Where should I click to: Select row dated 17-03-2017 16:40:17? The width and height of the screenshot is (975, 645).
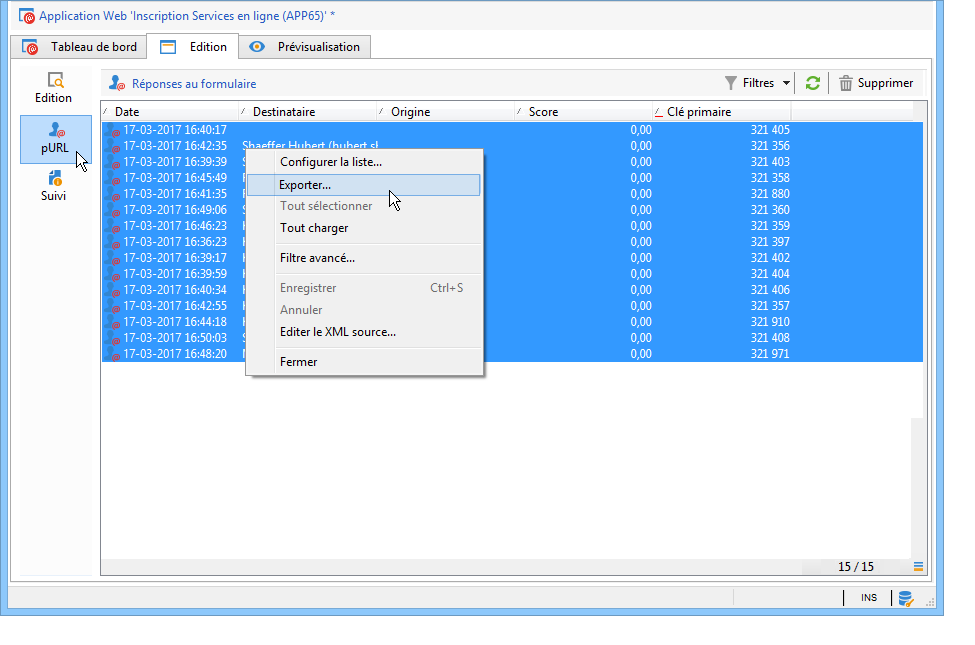512,129
